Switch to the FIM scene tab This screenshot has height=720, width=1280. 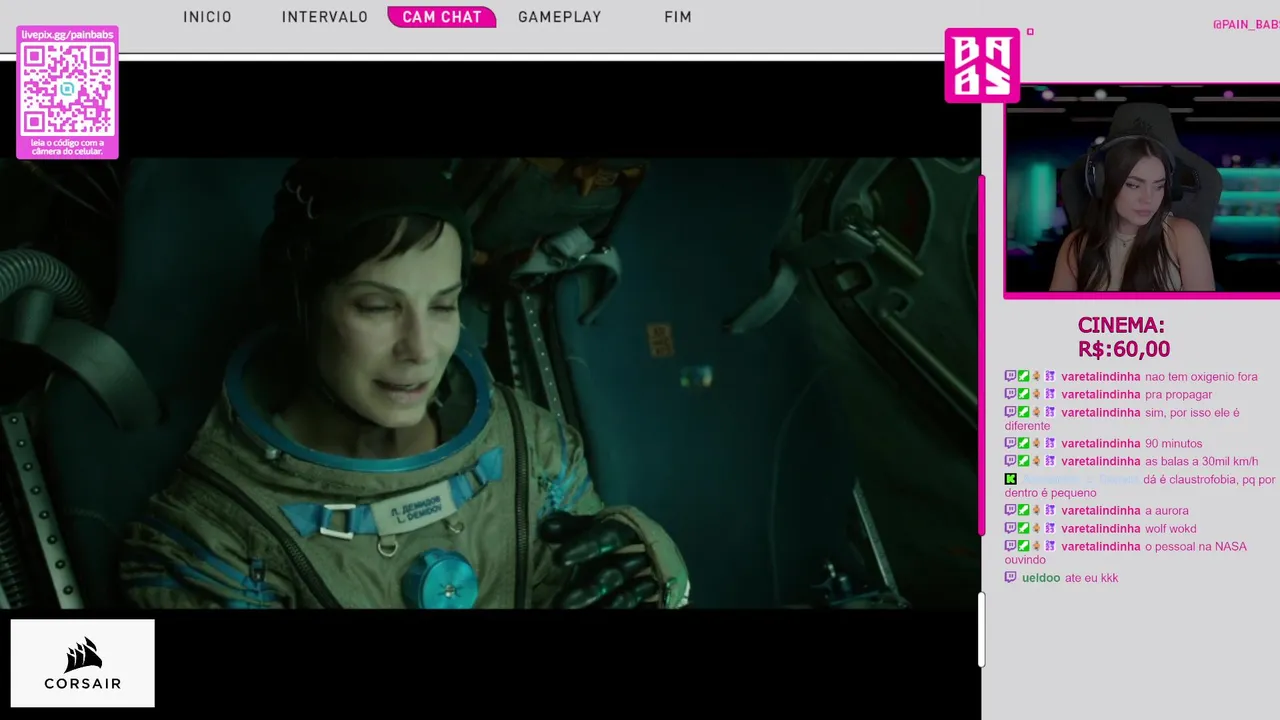pyautogui.click(x=678, y=17)
